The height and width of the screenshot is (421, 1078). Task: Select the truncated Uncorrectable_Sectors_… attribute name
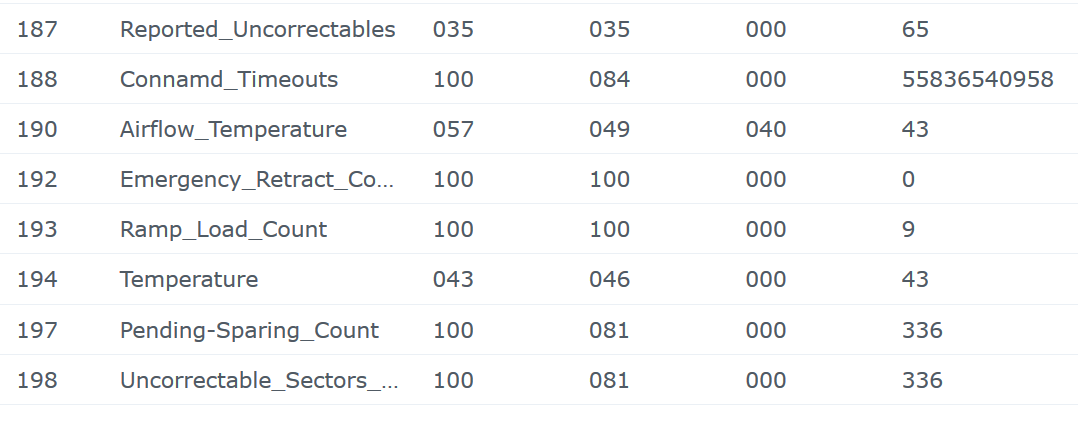259,380
